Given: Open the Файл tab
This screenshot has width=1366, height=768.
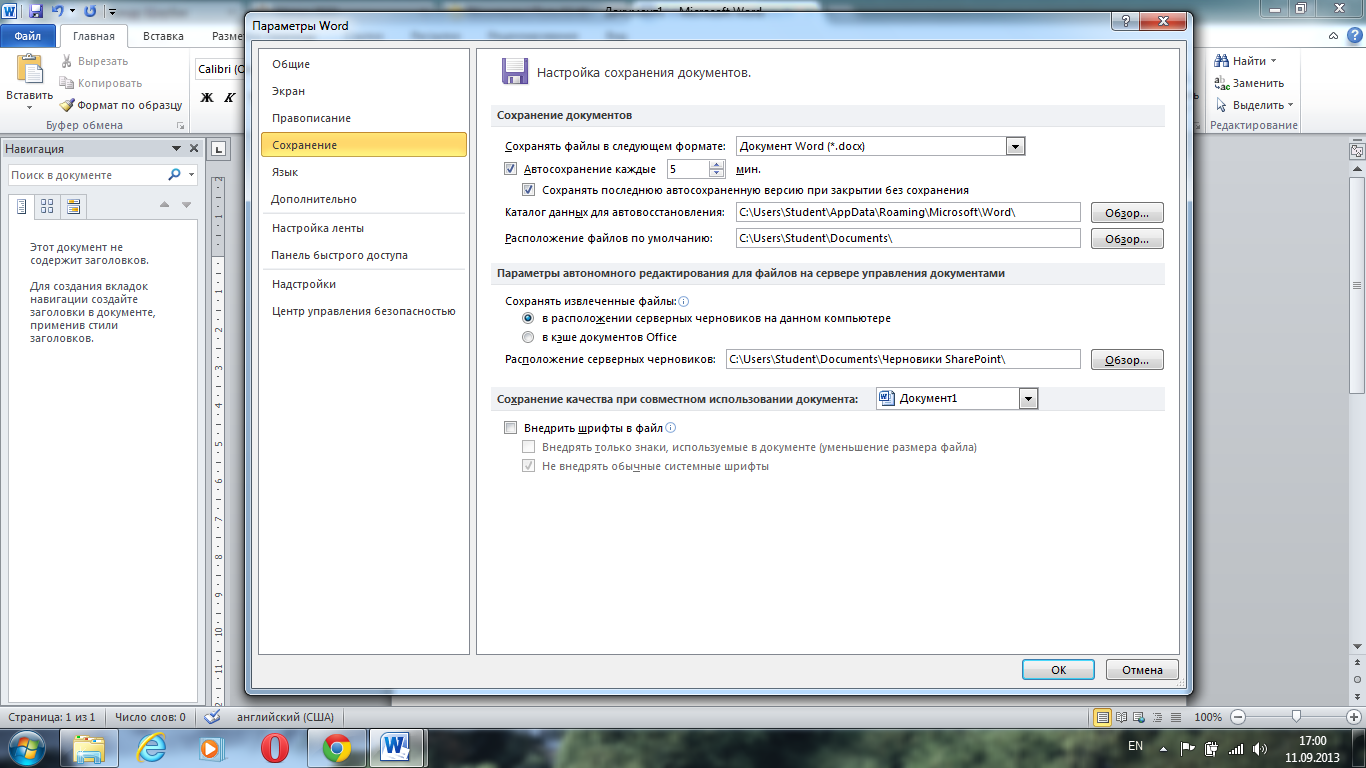Looking at the screenshot, I should click(x=28, y=36).
